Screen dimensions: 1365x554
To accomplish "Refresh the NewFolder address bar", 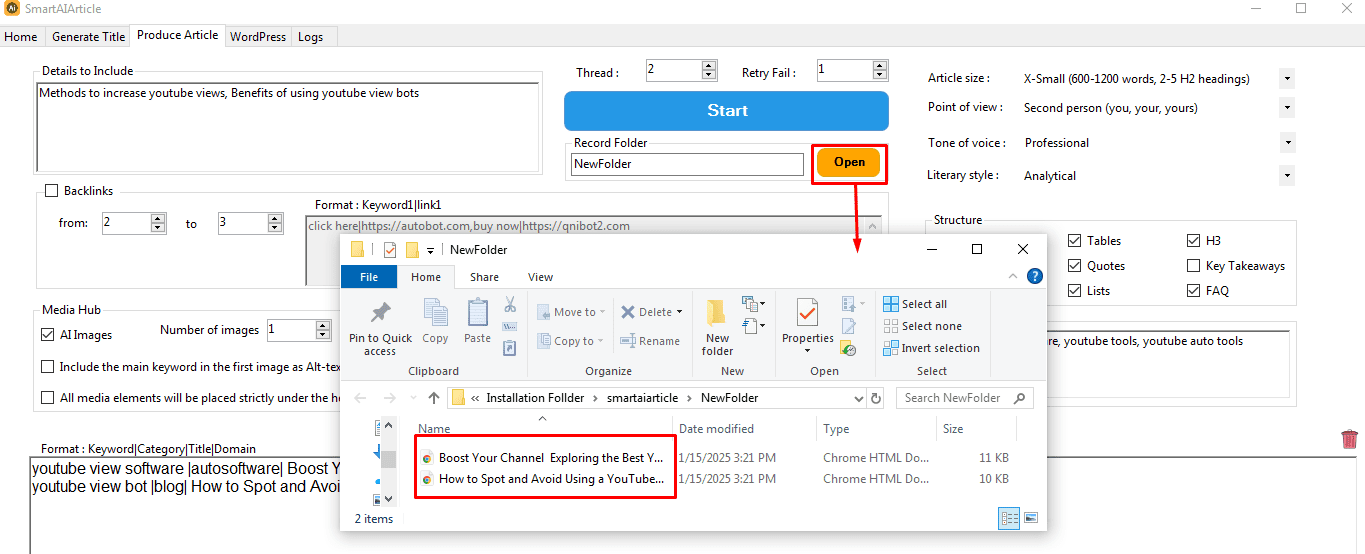I will pos(876,398).
